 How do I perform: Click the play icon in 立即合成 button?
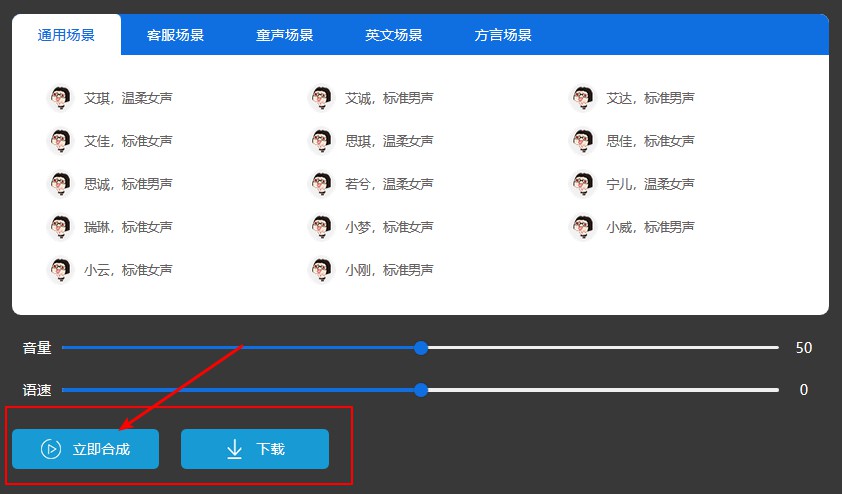pos(51,449)
